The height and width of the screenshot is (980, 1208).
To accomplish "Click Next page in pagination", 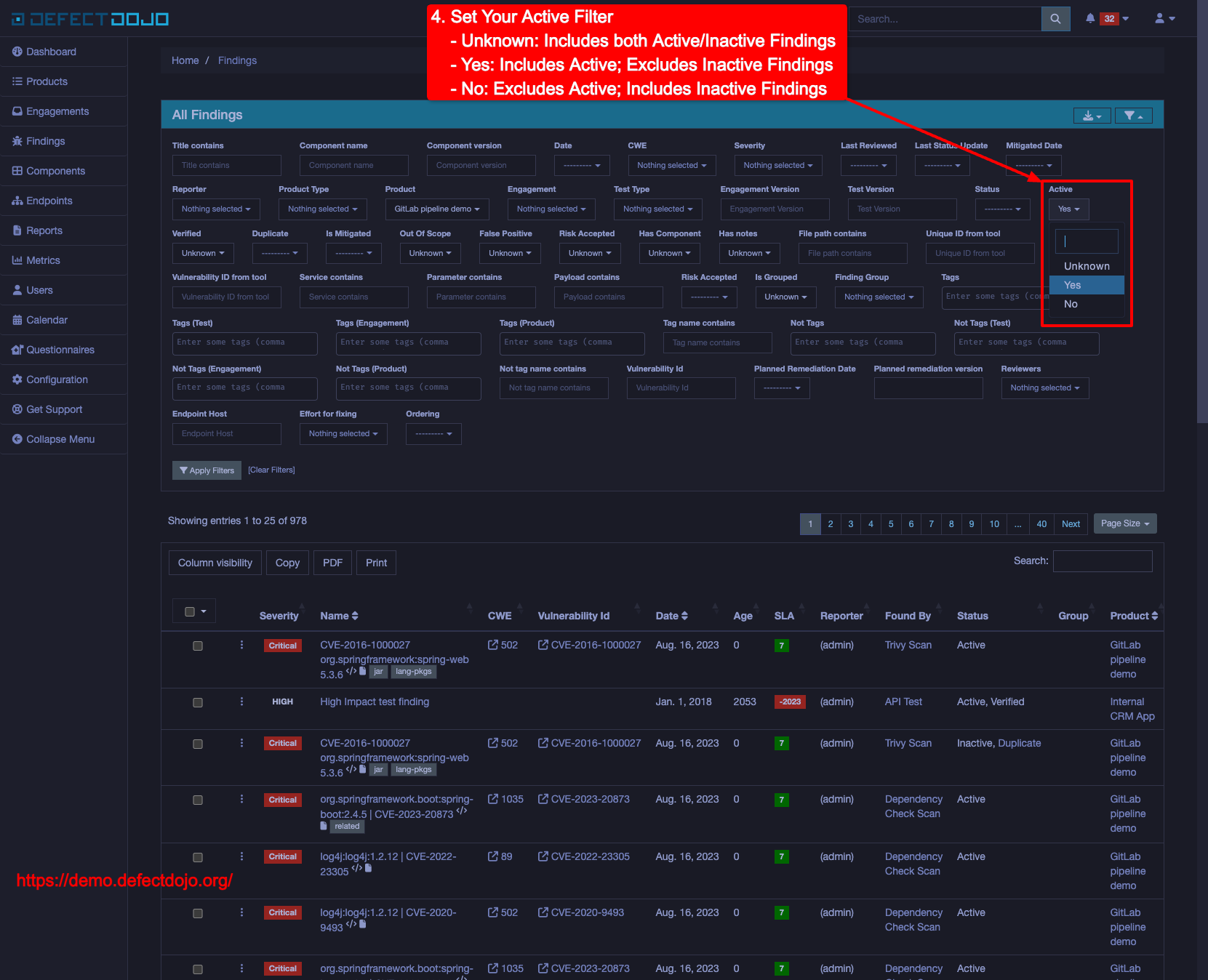I will click(x=1071, y=524).
